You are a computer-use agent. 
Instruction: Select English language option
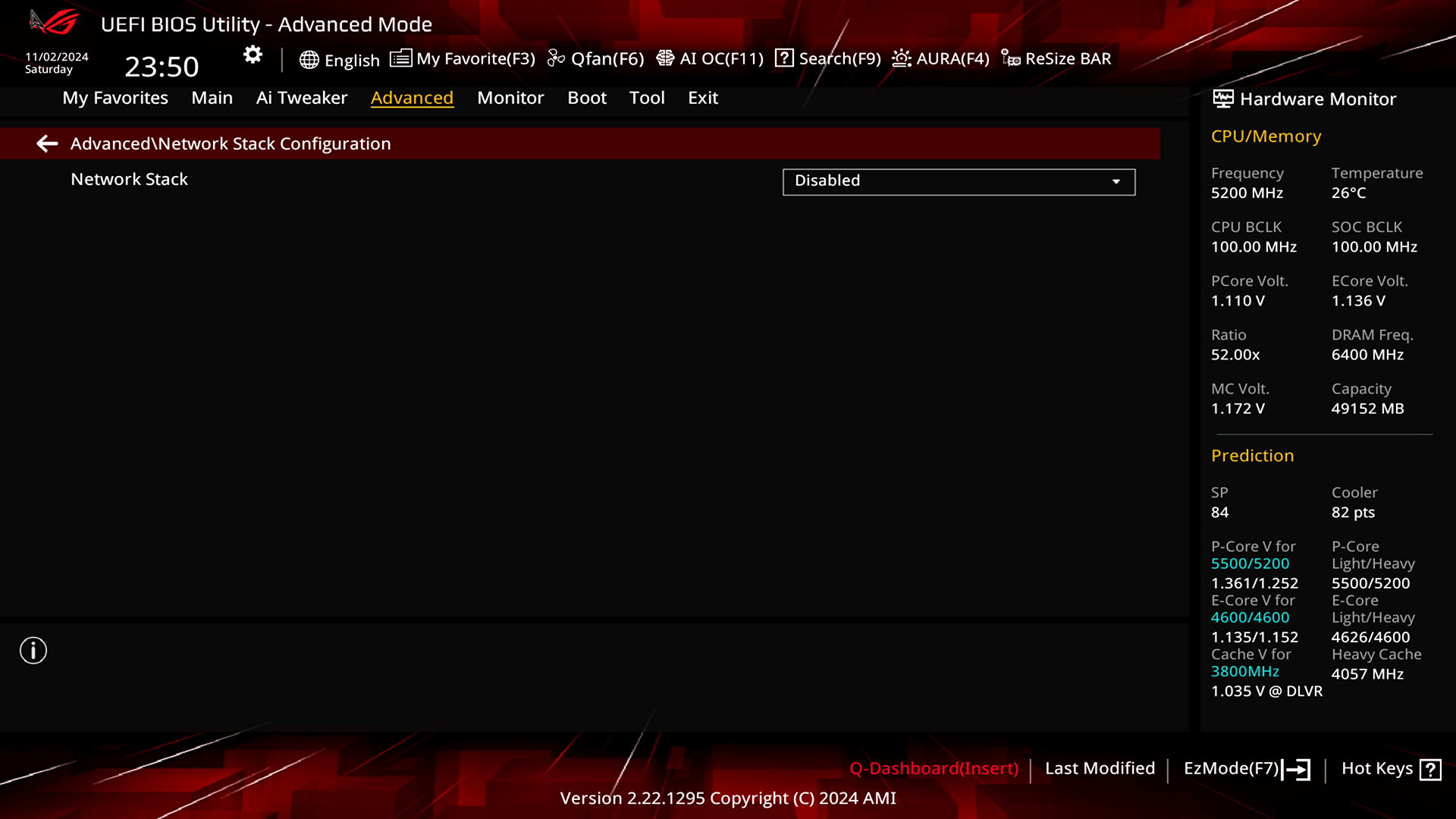(x=339, y=58)
